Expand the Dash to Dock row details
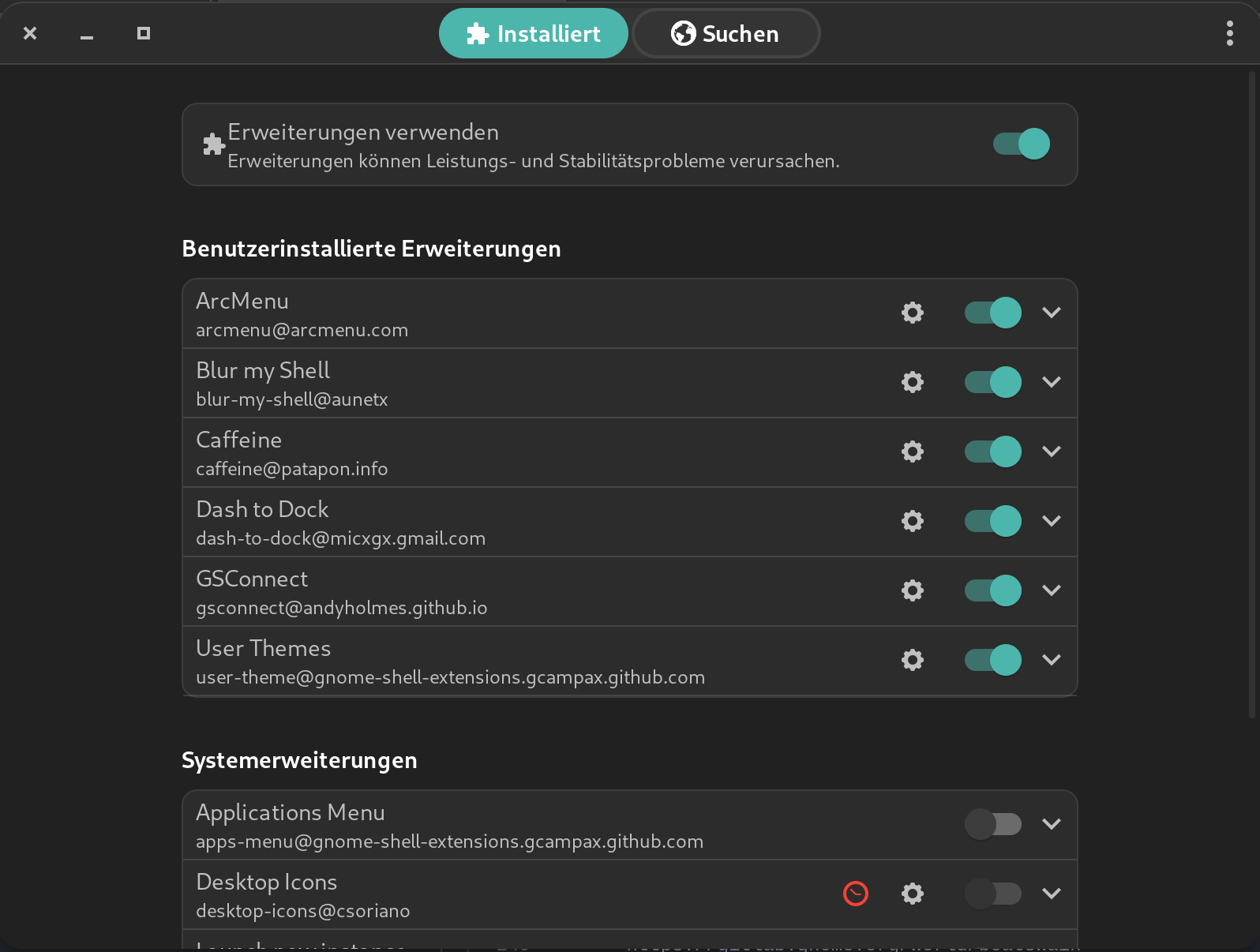 point(1052,521)
